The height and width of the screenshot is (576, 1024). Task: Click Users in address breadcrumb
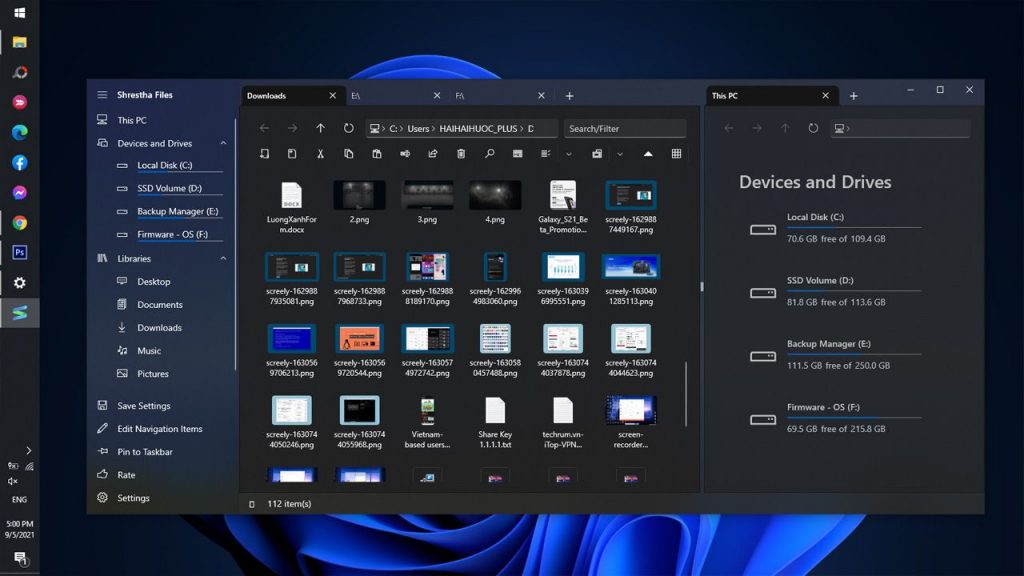click(418, 129)
